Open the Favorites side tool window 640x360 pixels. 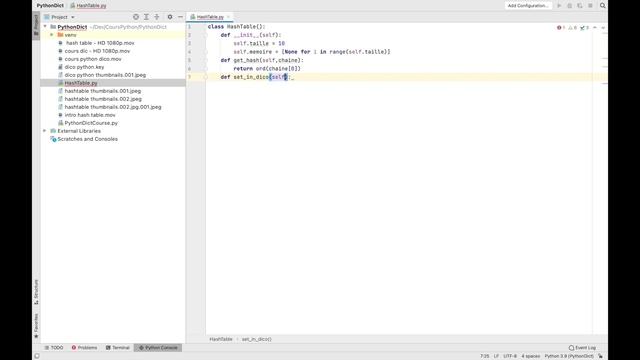tap(36, 326)
